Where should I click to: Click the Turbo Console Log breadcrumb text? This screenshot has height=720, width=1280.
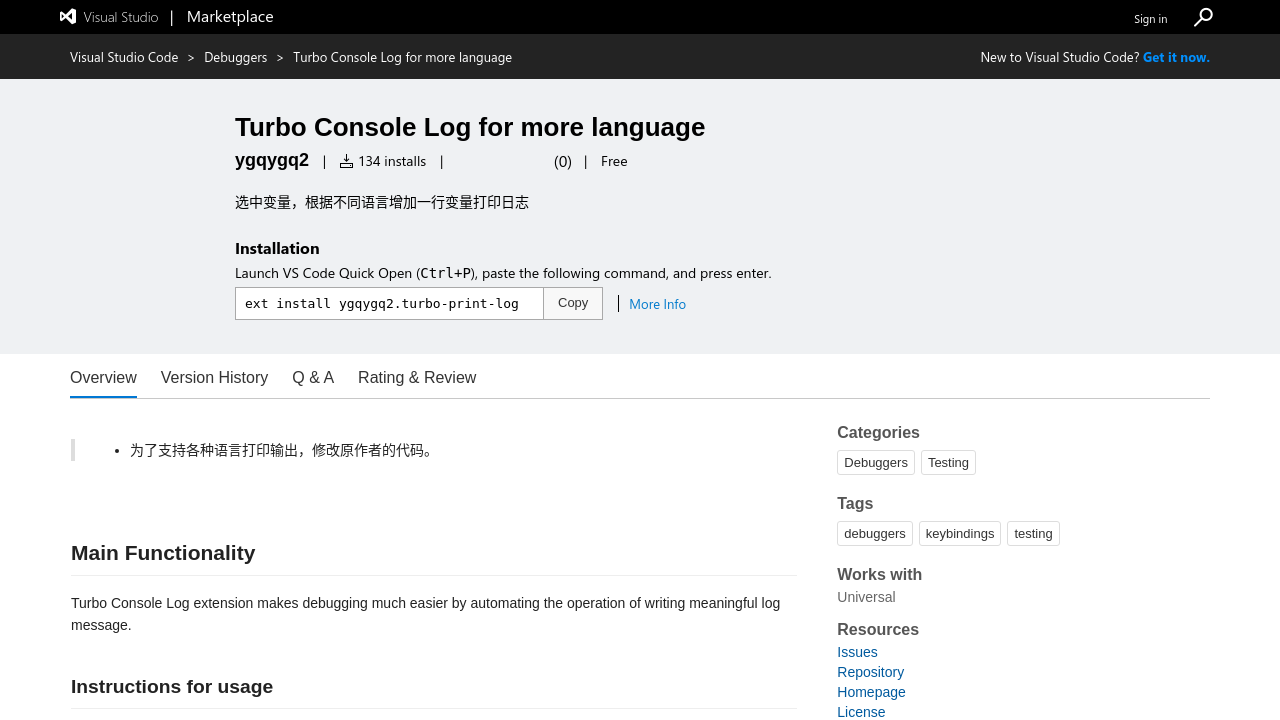click(x=402, y=57)
